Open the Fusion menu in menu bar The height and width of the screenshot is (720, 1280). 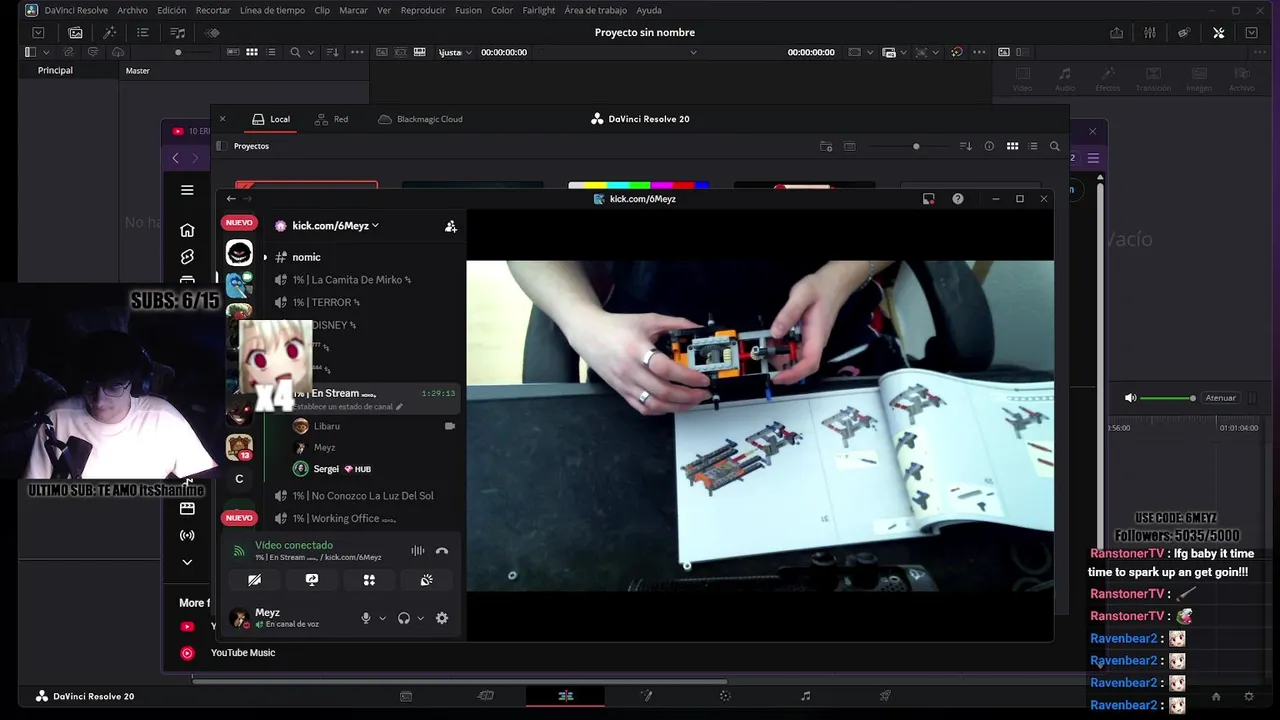(468, 10)
